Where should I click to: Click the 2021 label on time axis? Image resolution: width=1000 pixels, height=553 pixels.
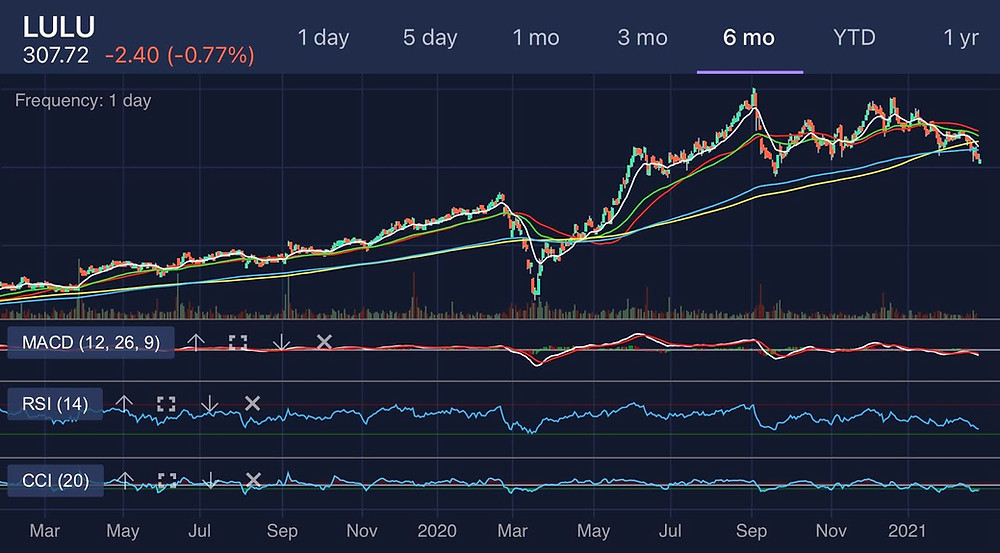(908, 531)
